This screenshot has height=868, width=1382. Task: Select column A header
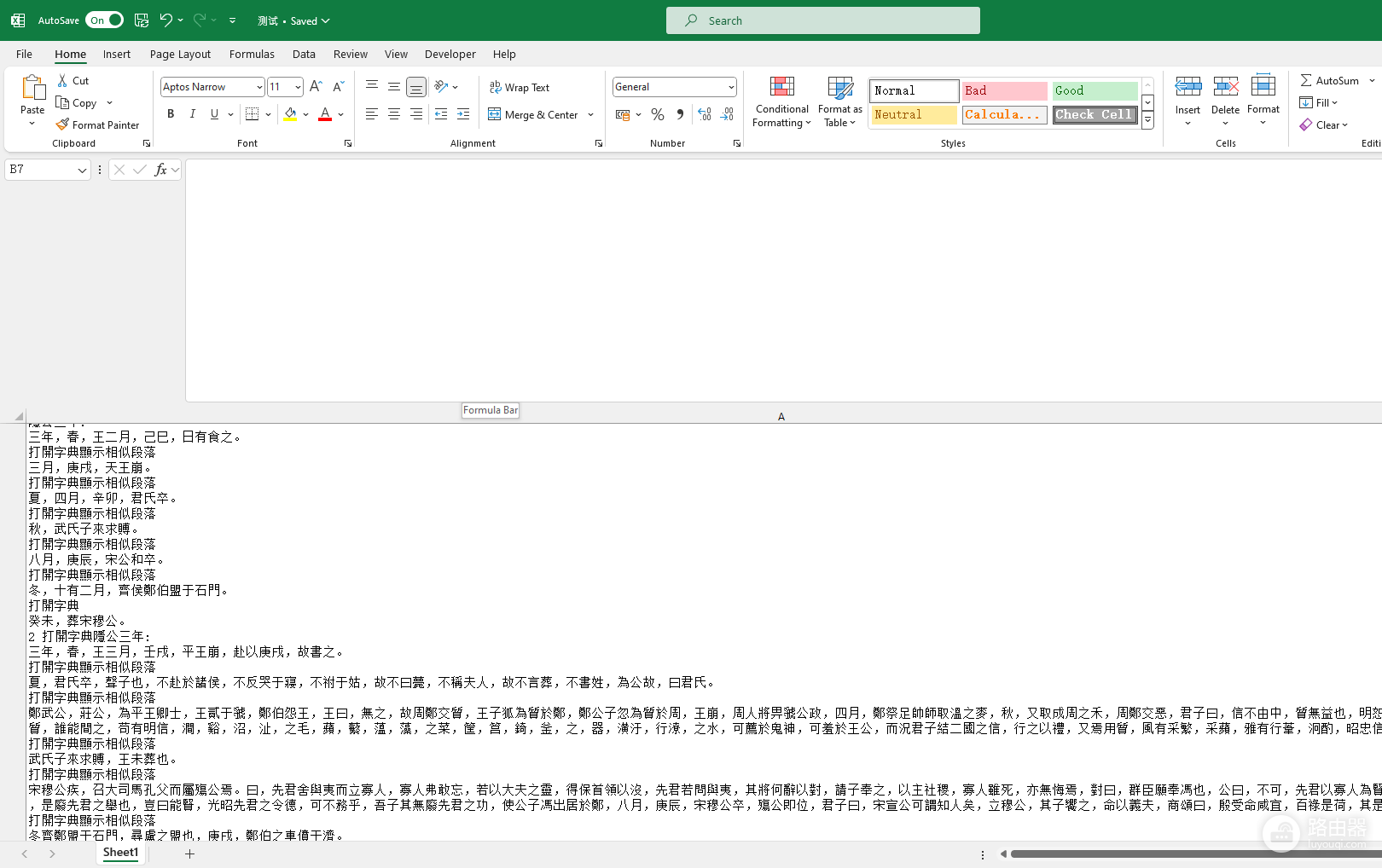781,416
